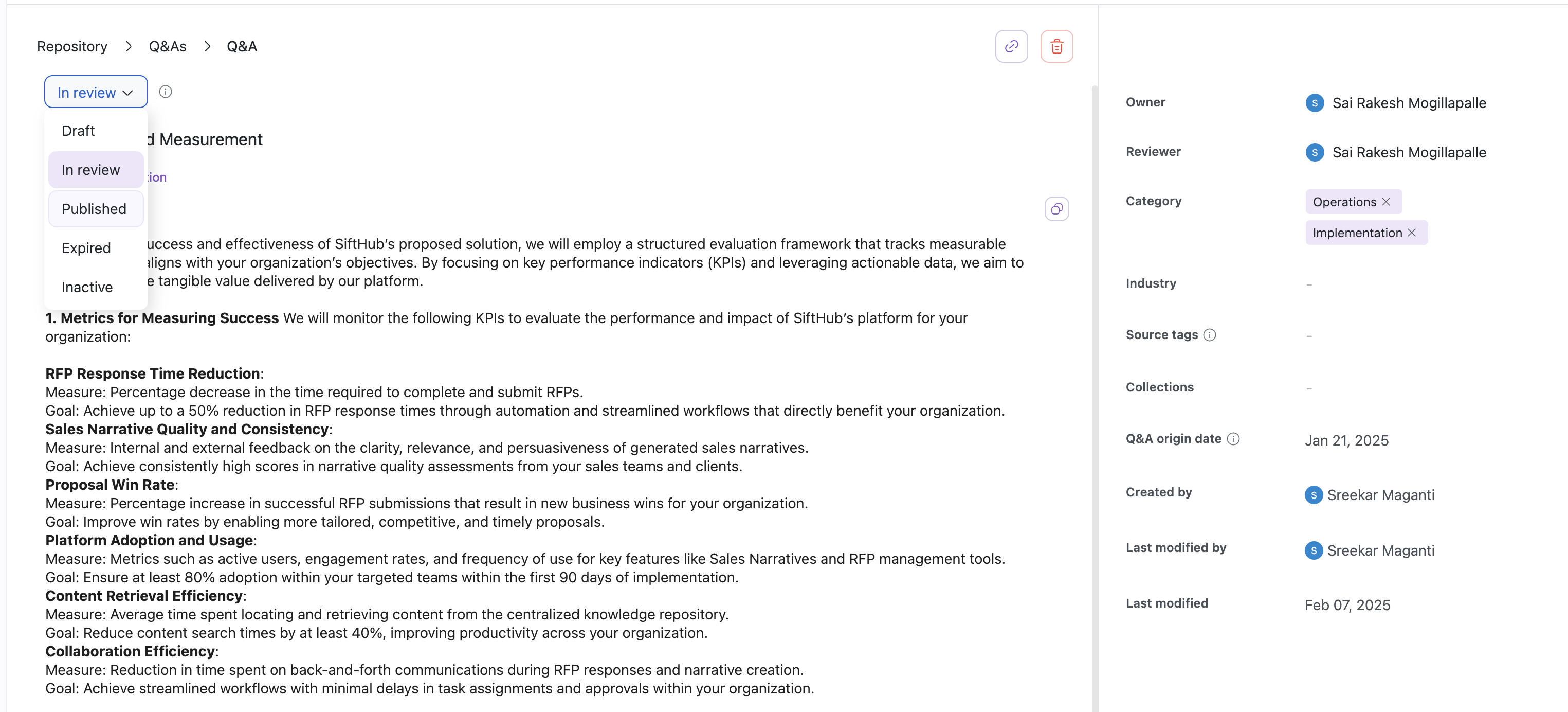Select Published status option
The image size is (1568, 712).
pos(95,209)
